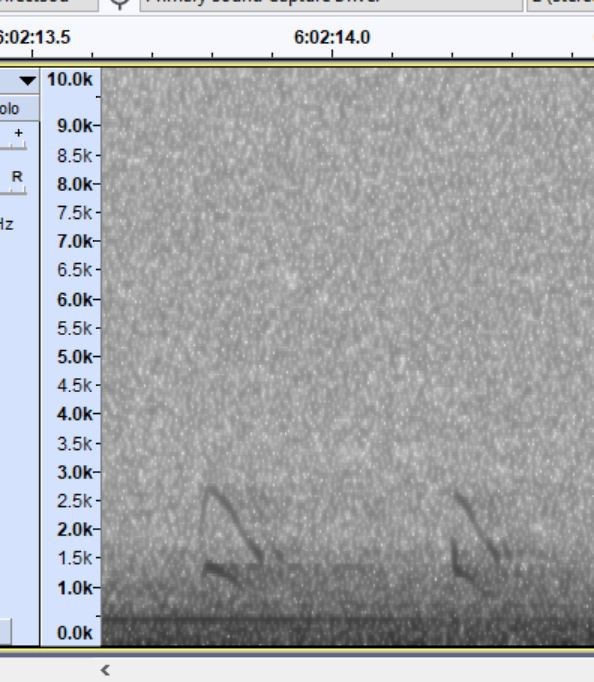Click the 4.5k frequency scale label

click(x=75, y=385)
